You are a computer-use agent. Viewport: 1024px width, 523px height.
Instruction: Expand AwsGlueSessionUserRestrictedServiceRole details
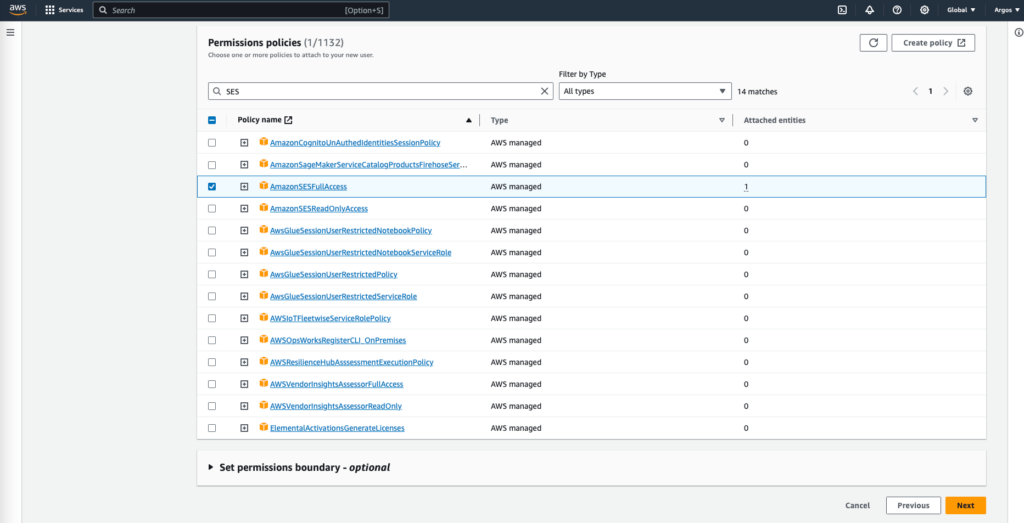point(244,296)
